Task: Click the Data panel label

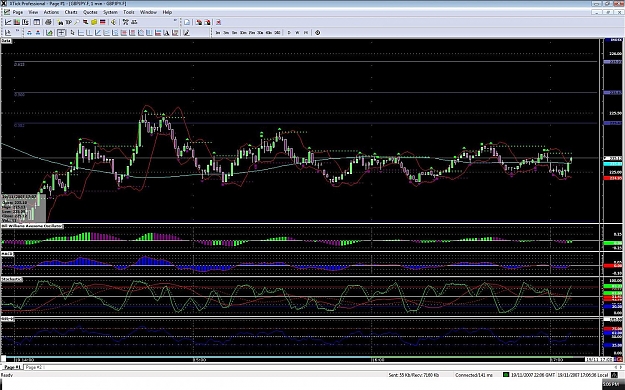Action: point(6,41)
